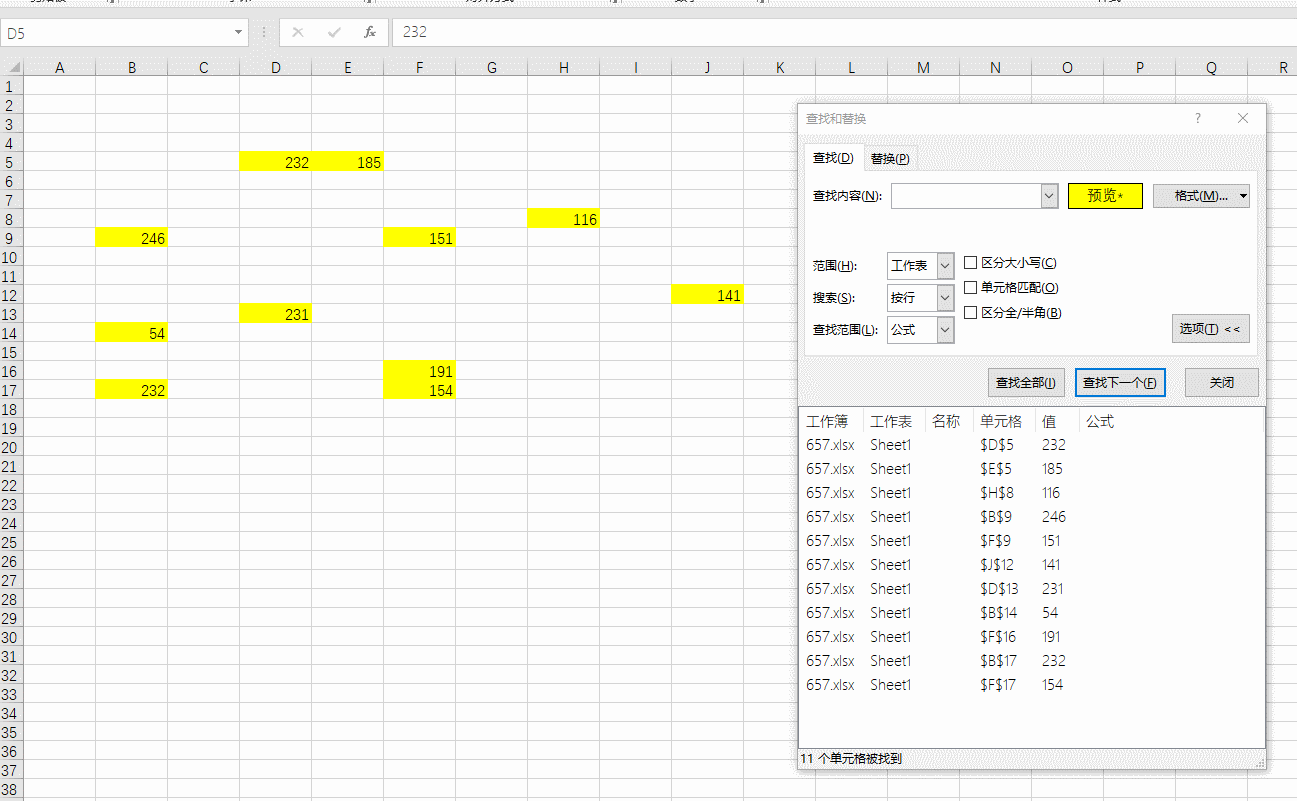The image size is (1297, 801).
Task: Collapse options with 选项(T) << button
Action: coord(1210,328)
